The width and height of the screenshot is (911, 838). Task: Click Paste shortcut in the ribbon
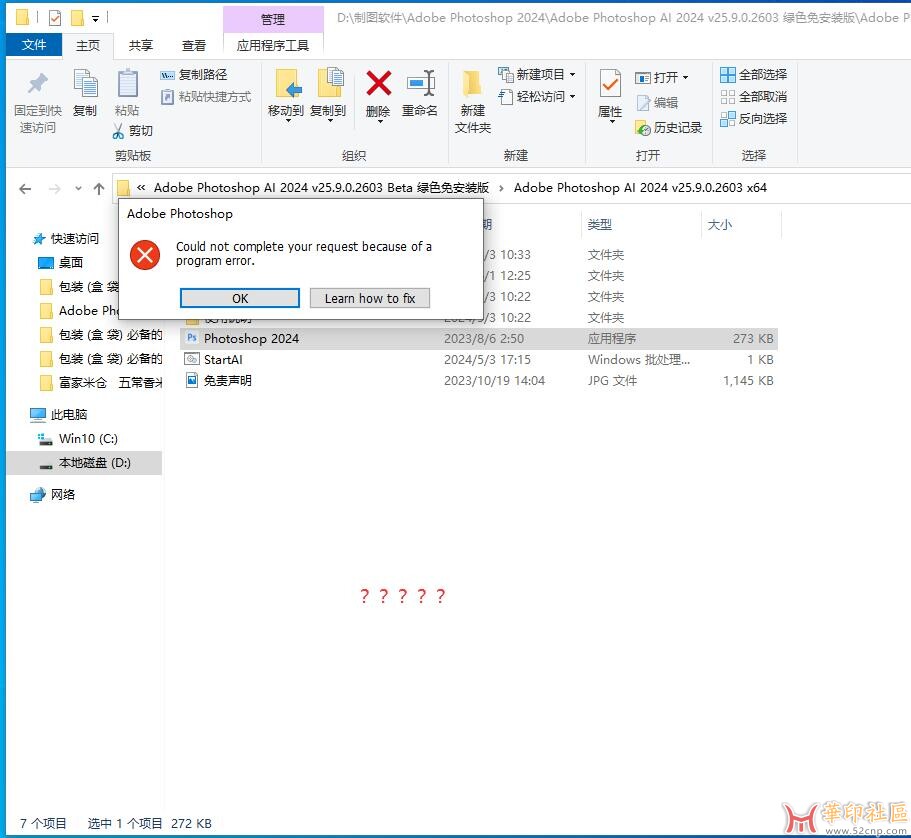(206, 96)
